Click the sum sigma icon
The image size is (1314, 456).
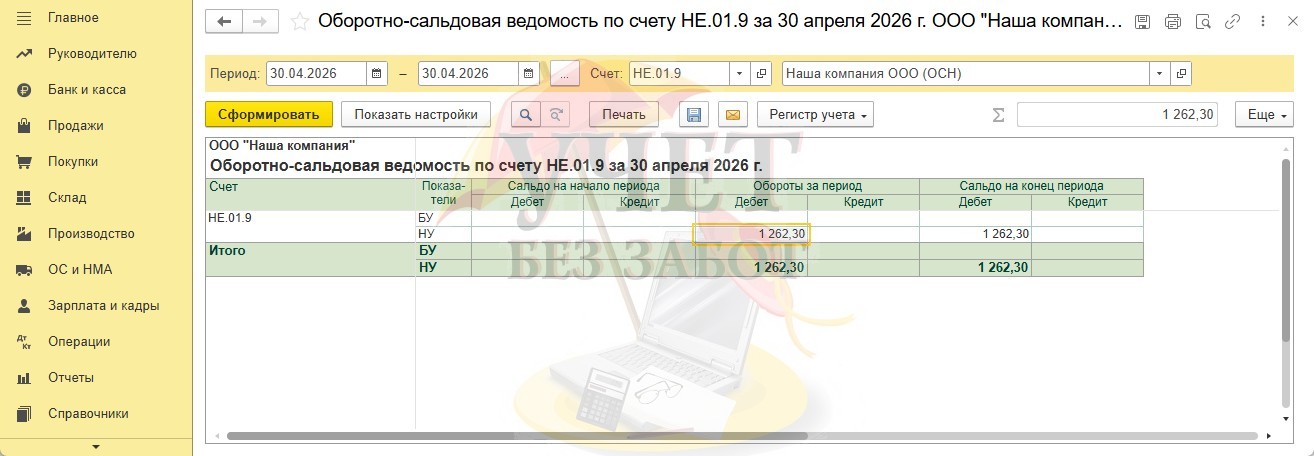[997, 114]
